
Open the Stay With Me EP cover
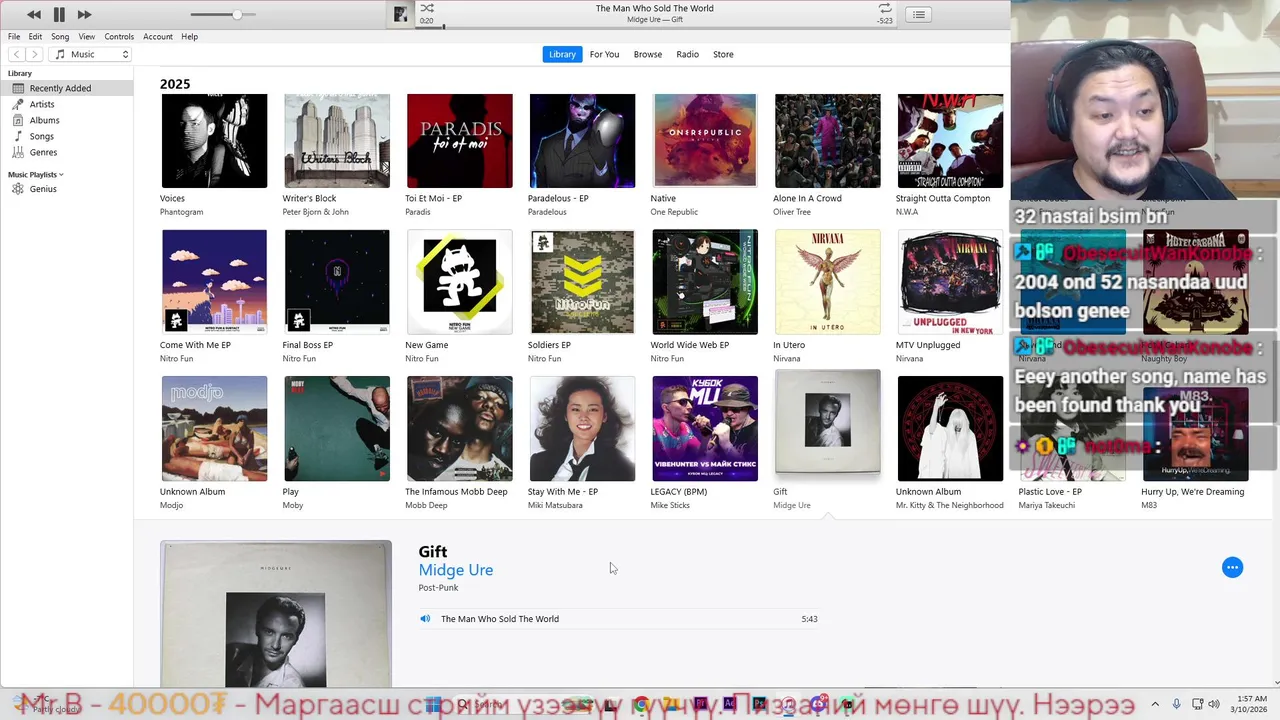tap(582, 428)
